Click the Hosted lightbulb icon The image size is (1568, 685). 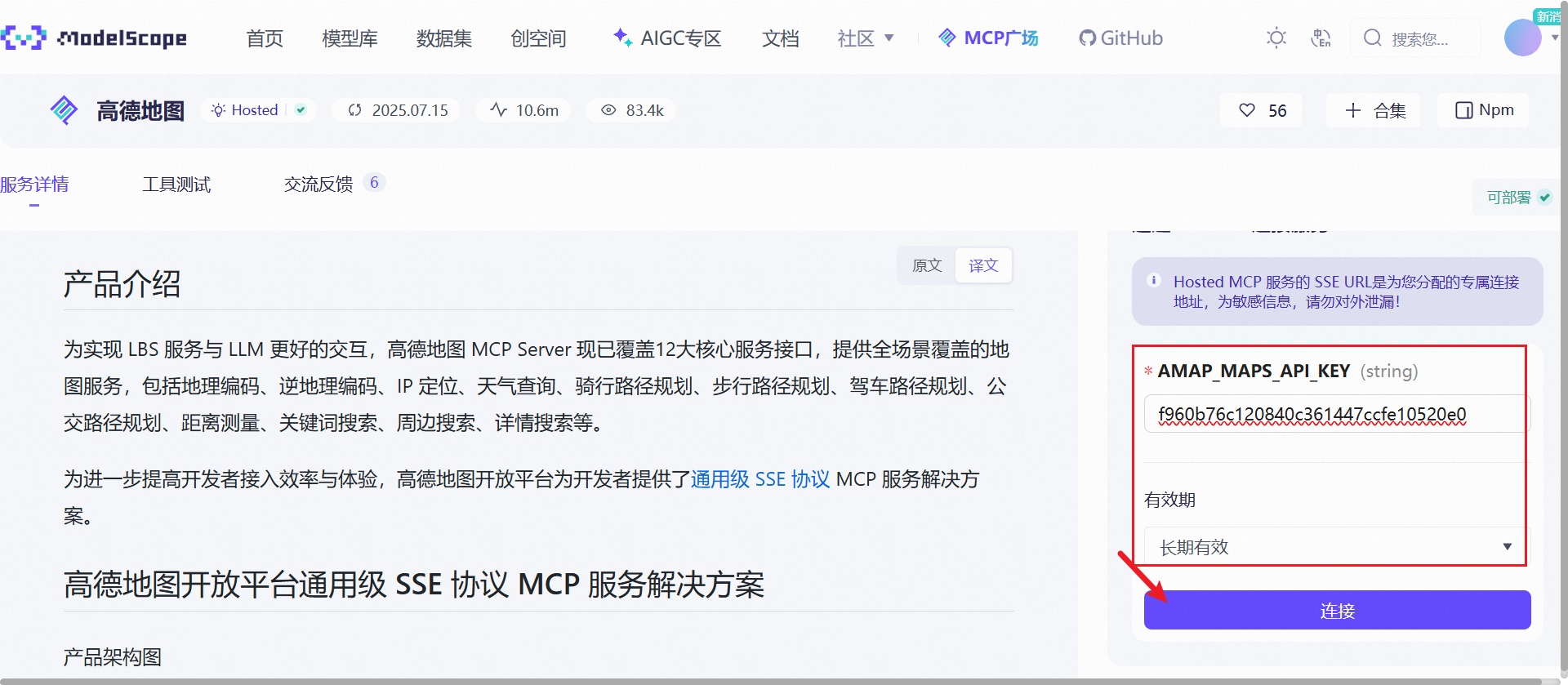218,110
